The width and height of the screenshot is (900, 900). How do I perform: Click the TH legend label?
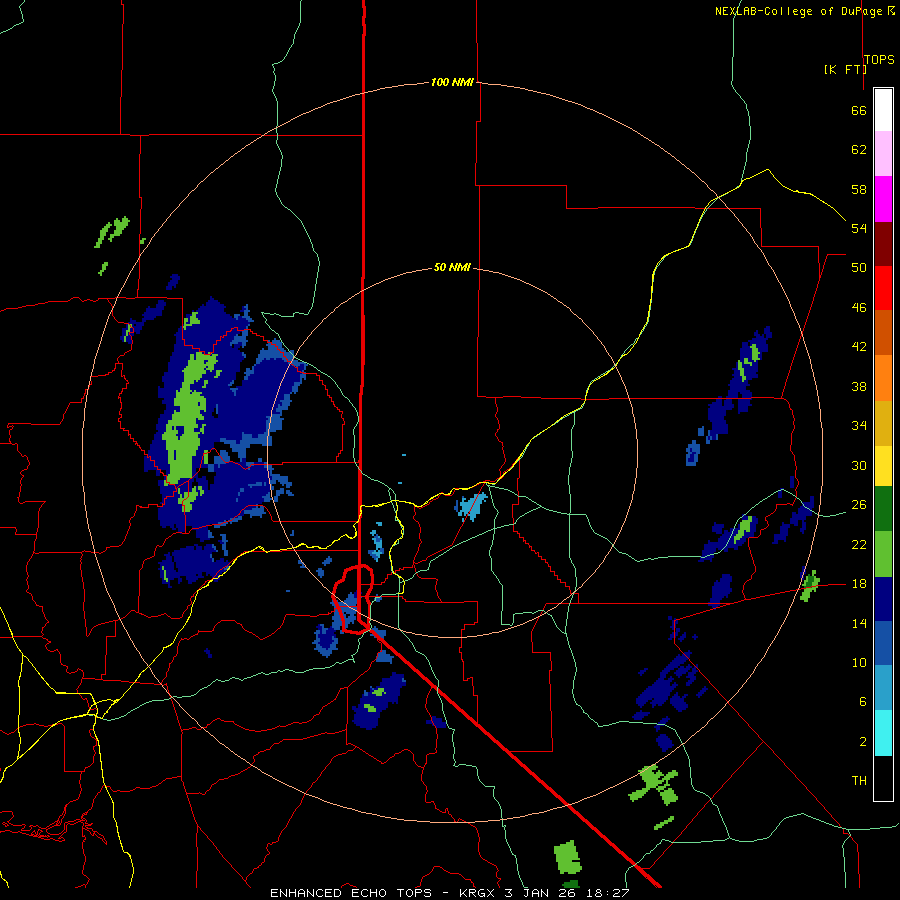859,781
